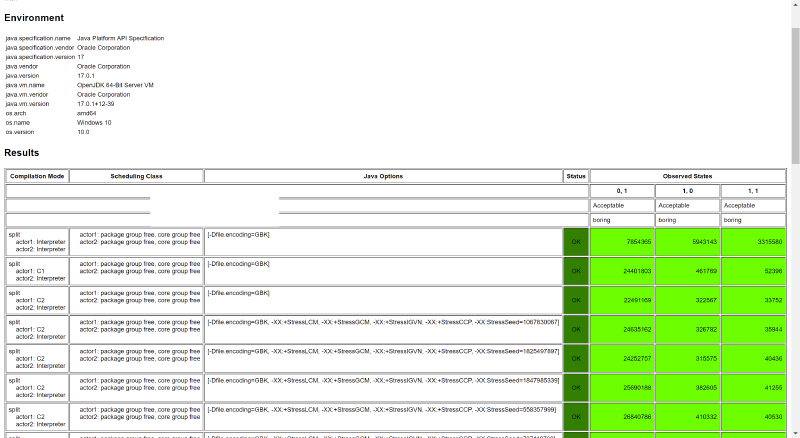Click the Scheduling Class column header

[x=136, y=176]
